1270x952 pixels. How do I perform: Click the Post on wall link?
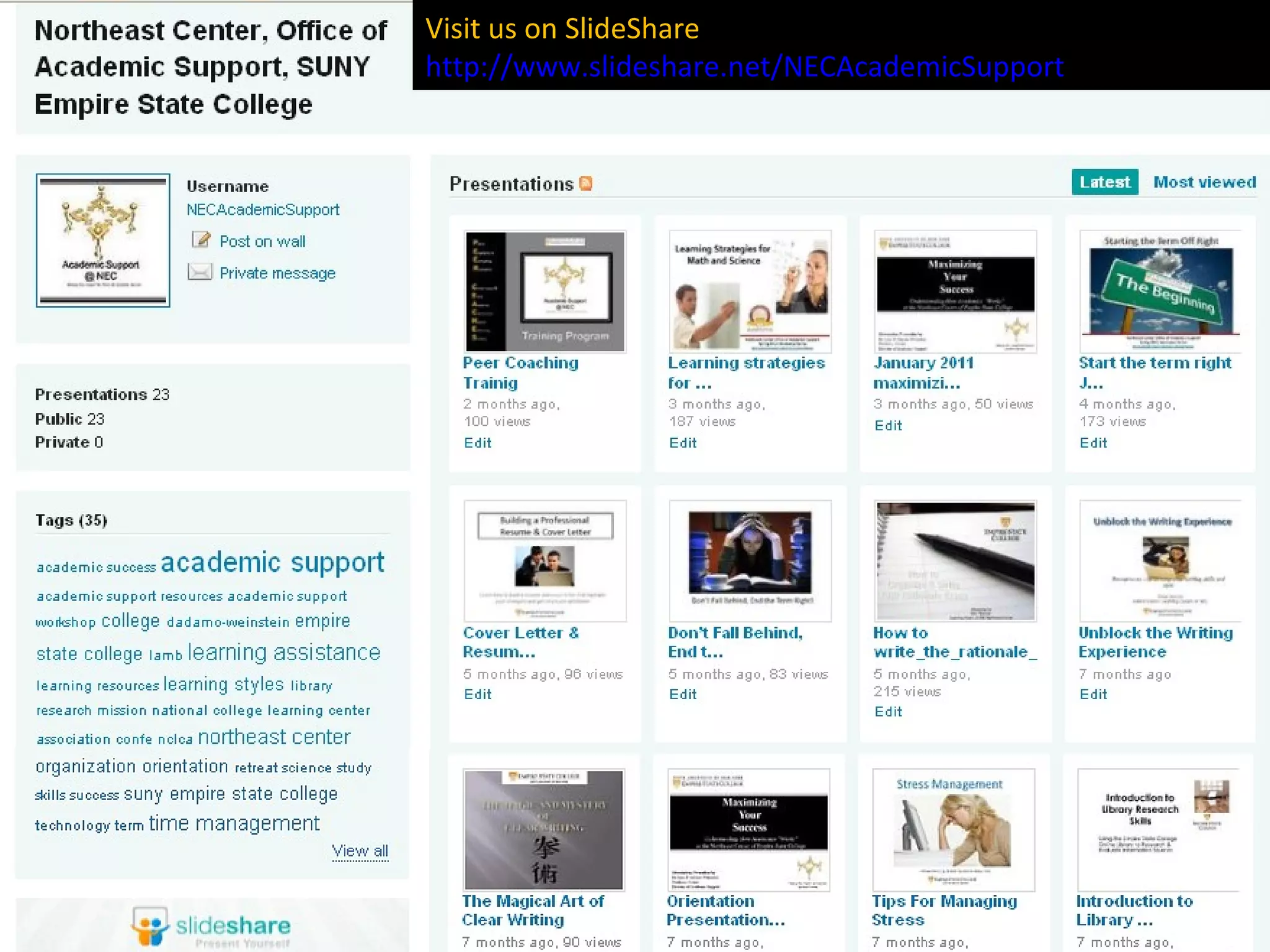point(262,241)
